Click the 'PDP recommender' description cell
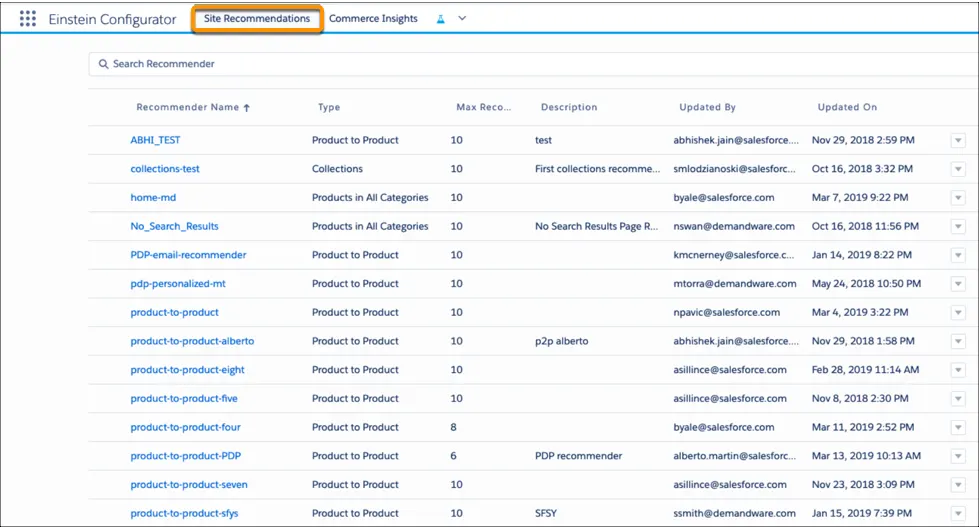Screen dimensions: 979x527 tap(578, 456)
